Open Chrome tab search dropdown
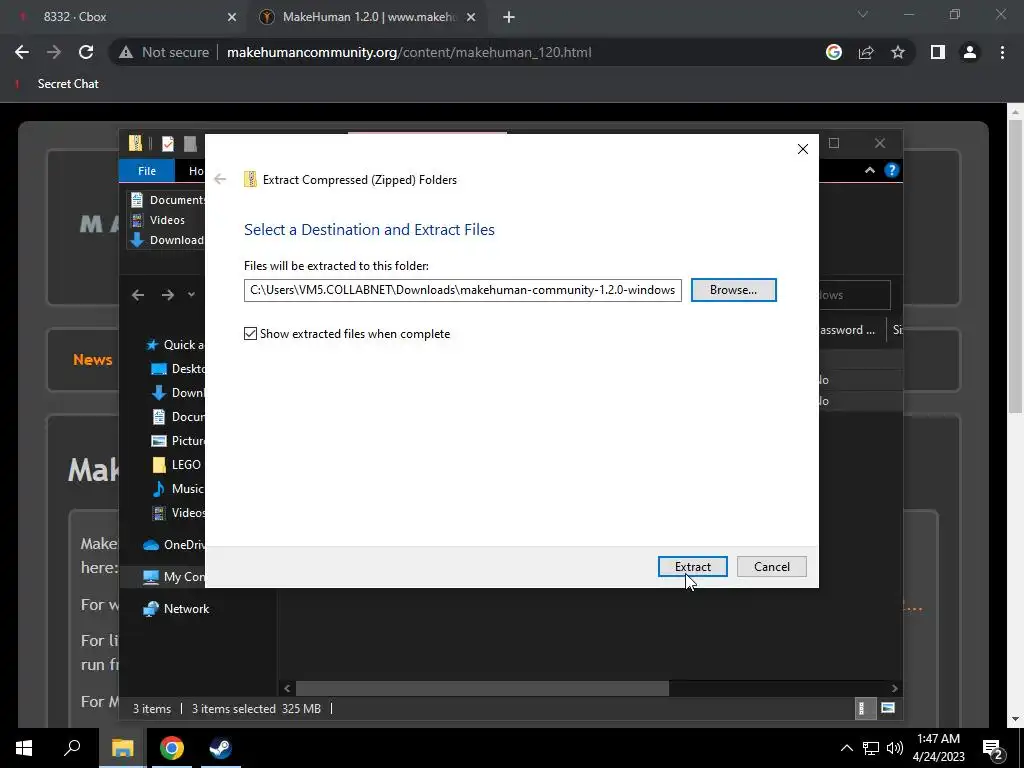This screenshot has width=1024, height=768. tap(863, 14)
